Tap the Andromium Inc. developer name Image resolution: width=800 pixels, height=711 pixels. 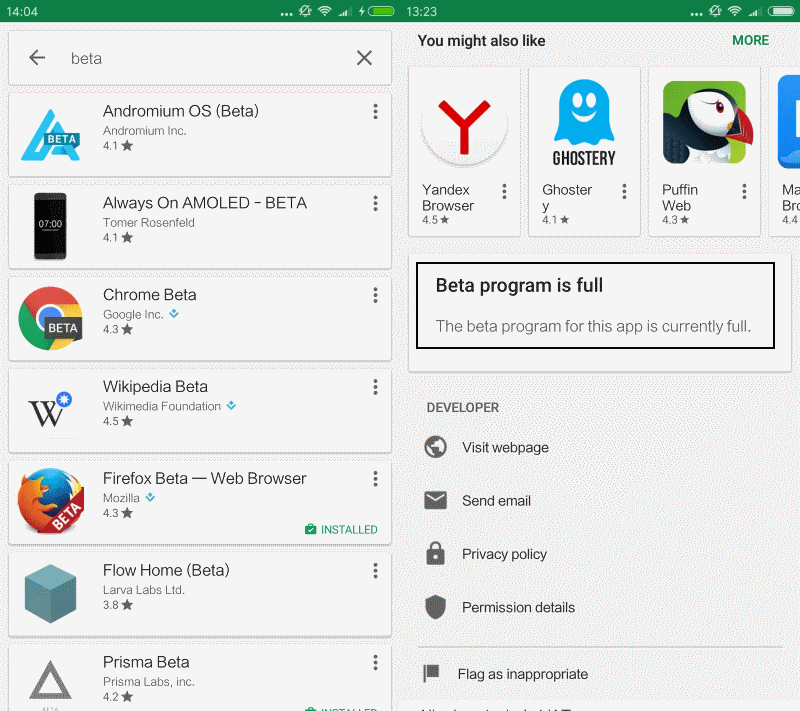pos(144,131)
